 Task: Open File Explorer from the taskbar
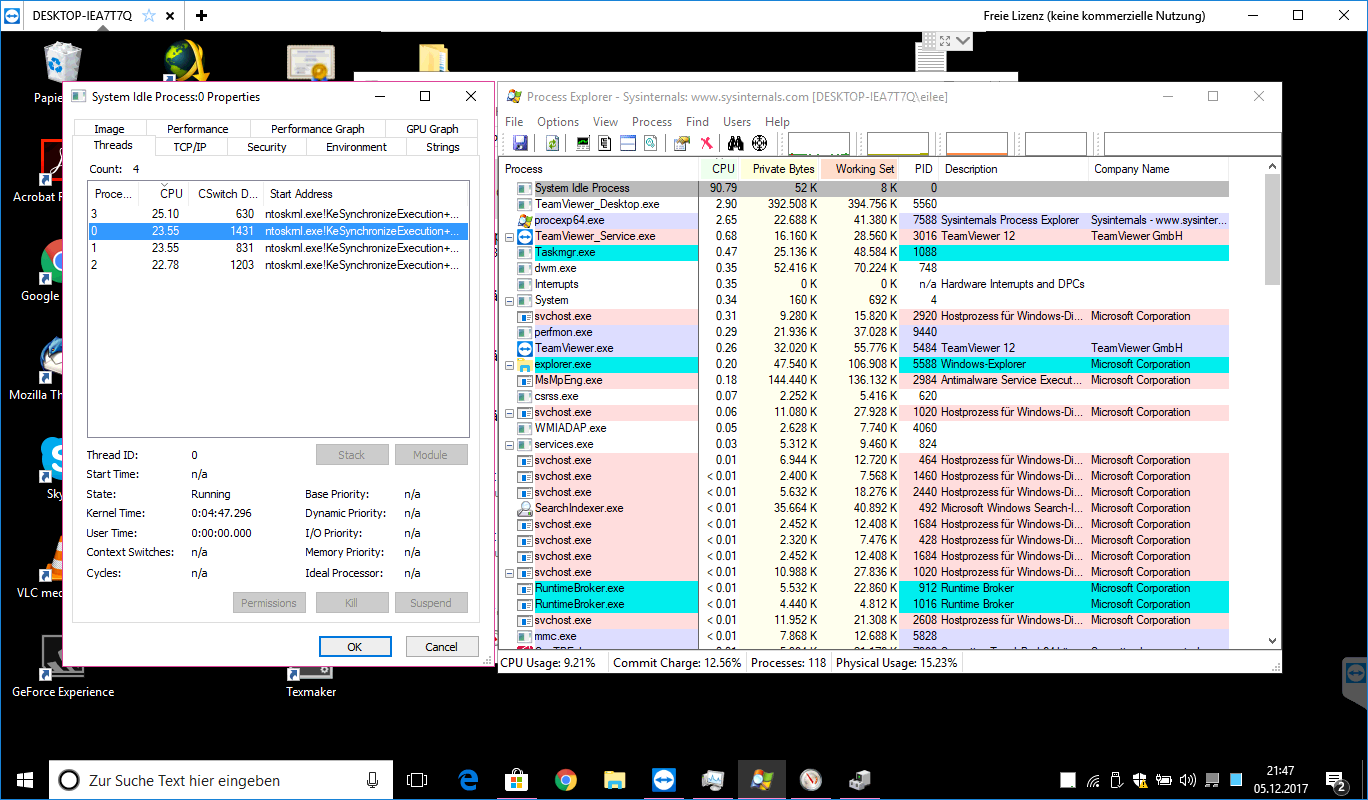(x=614, y=780)
